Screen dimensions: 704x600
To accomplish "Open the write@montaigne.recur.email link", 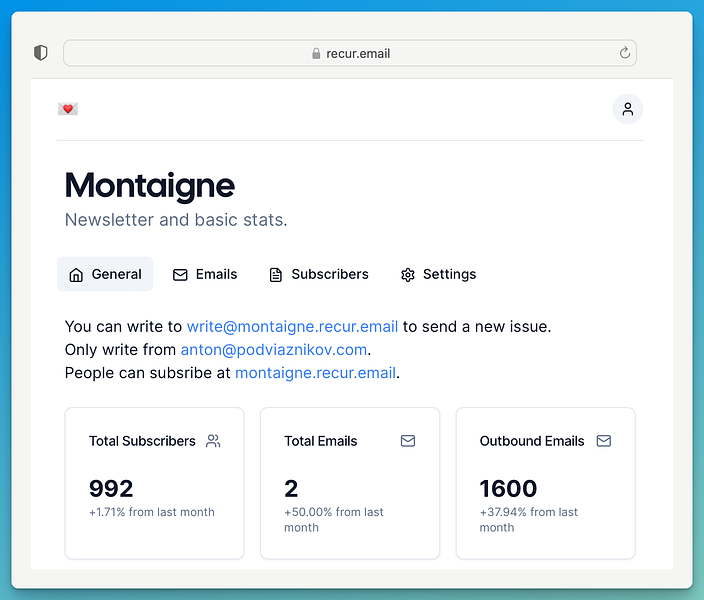I will pyautogui.click(x=292, y=326).
